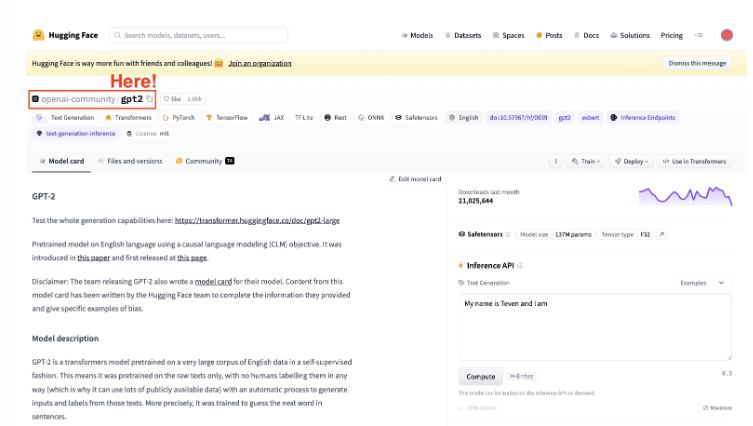This screenshot has height=426, width=753.
Task: Go to Spaces in the navbar
Action: [509, 35]
